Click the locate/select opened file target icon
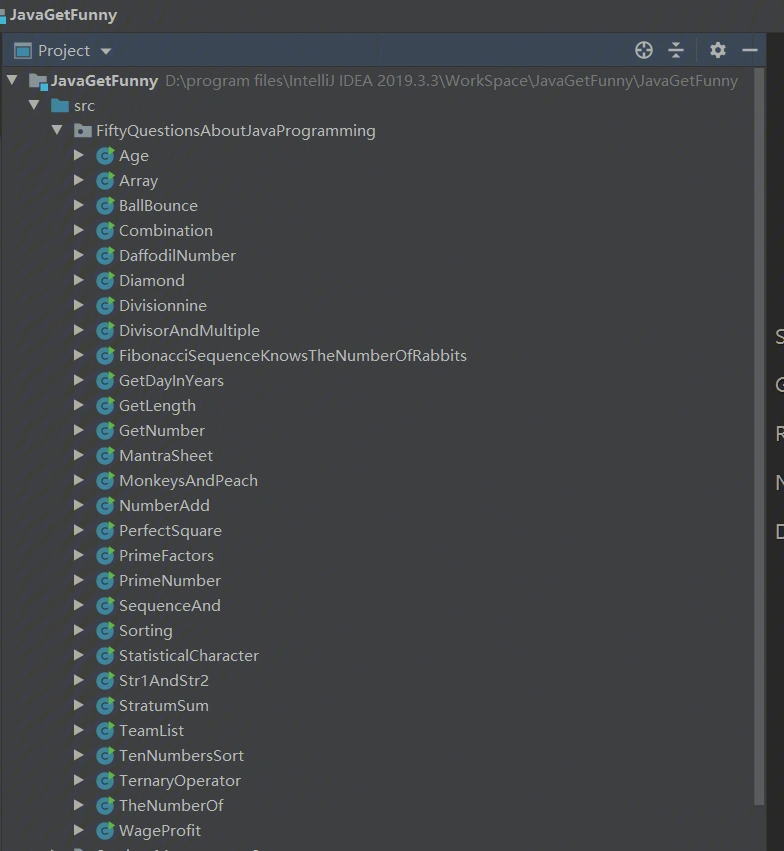This screenshot has height=851, width=784. (643, 50)
